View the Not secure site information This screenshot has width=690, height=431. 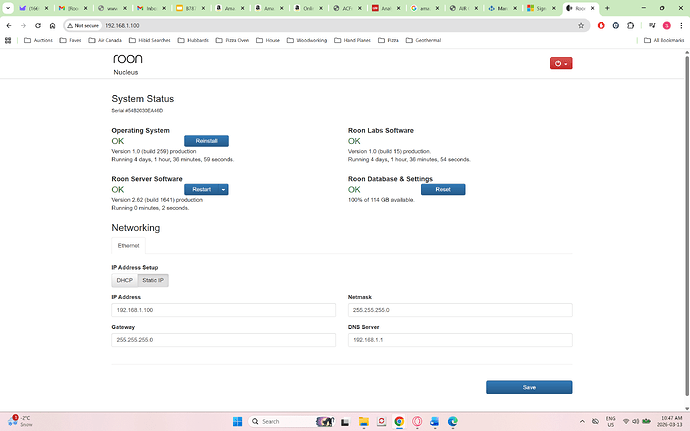tap(83, 26)
